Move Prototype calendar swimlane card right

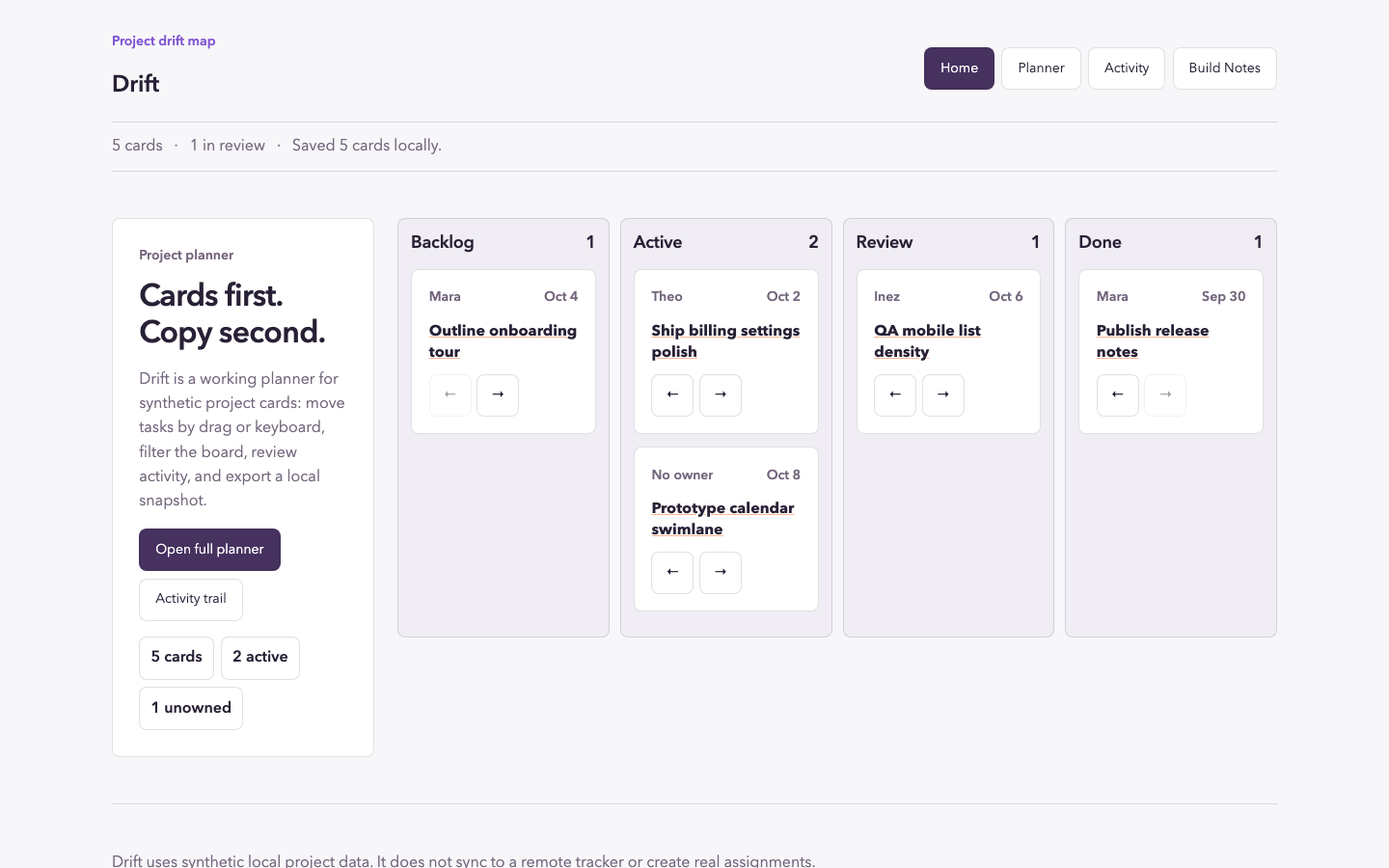(x=721, y=573)
